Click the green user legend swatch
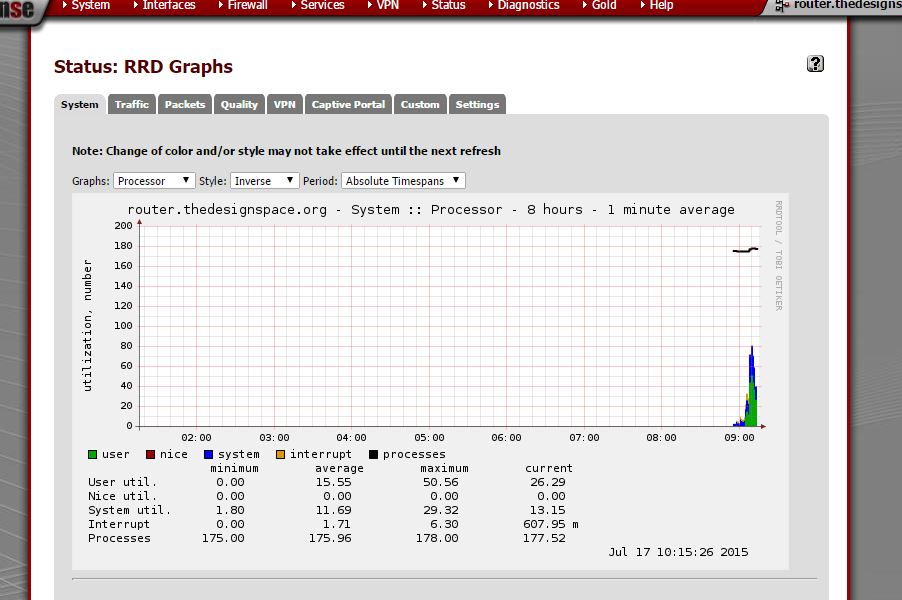Viewport: 902px width, 600px height. pyautogui.click(x=93, y=455)
